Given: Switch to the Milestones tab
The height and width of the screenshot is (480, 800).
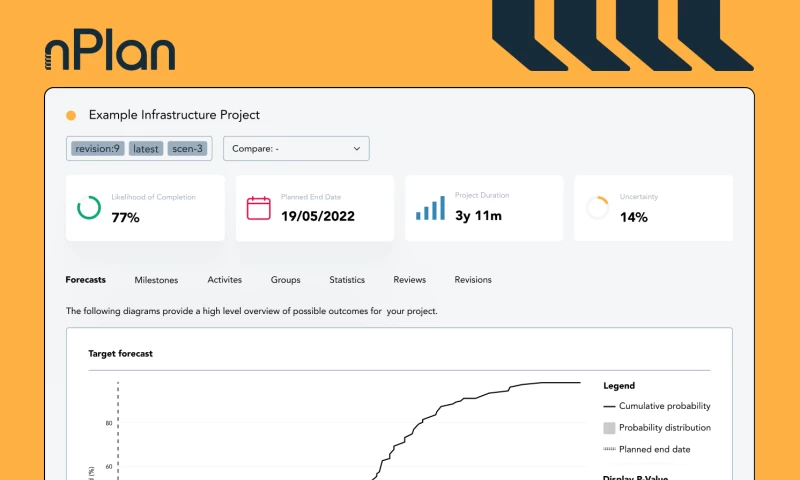Looking at the screenshot, I should (x=157, y=280).
